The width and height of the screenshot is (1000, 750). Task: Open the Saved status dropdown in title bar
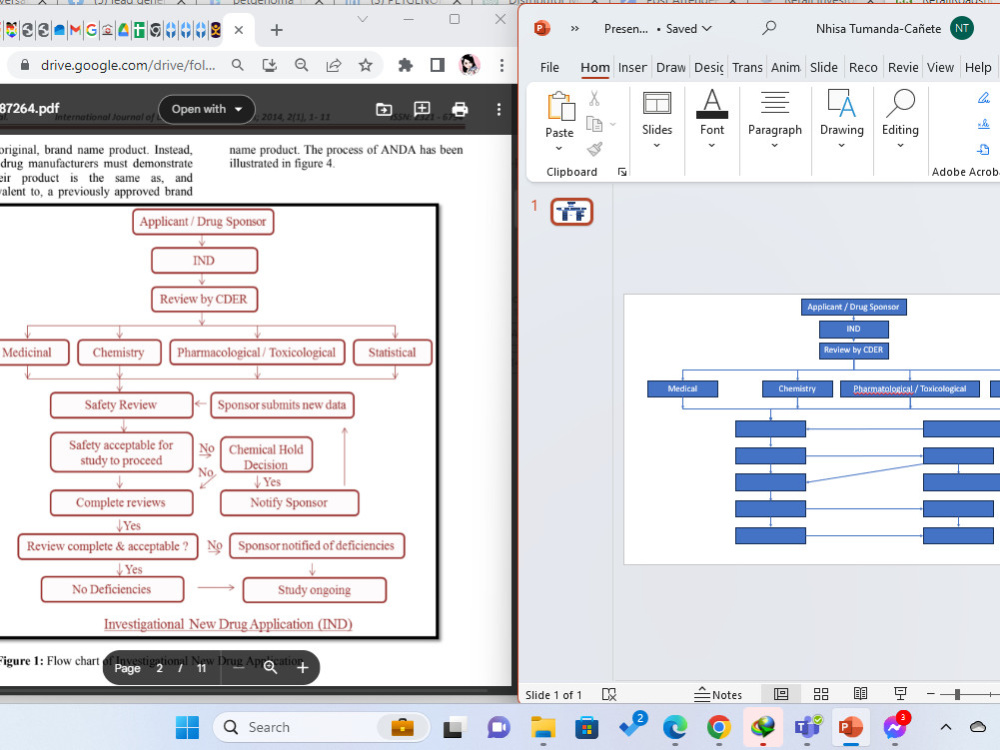[689, 29]
